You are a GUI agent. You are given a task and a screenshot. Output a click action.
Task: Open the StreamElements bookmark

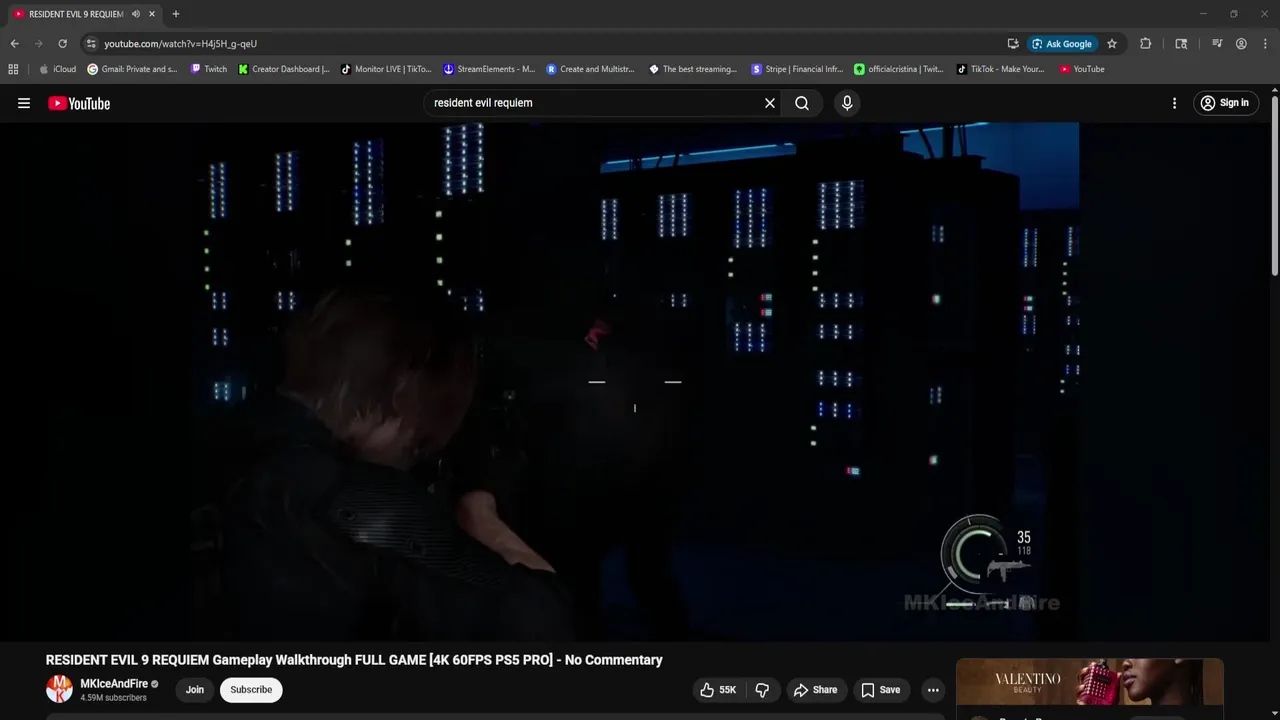[489, 69]
